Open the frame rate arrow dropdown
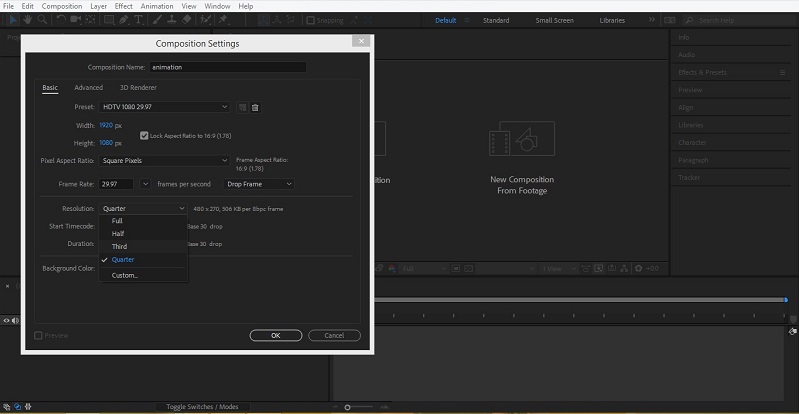Screen dimensions: 799x414 (x=145, y=184)
